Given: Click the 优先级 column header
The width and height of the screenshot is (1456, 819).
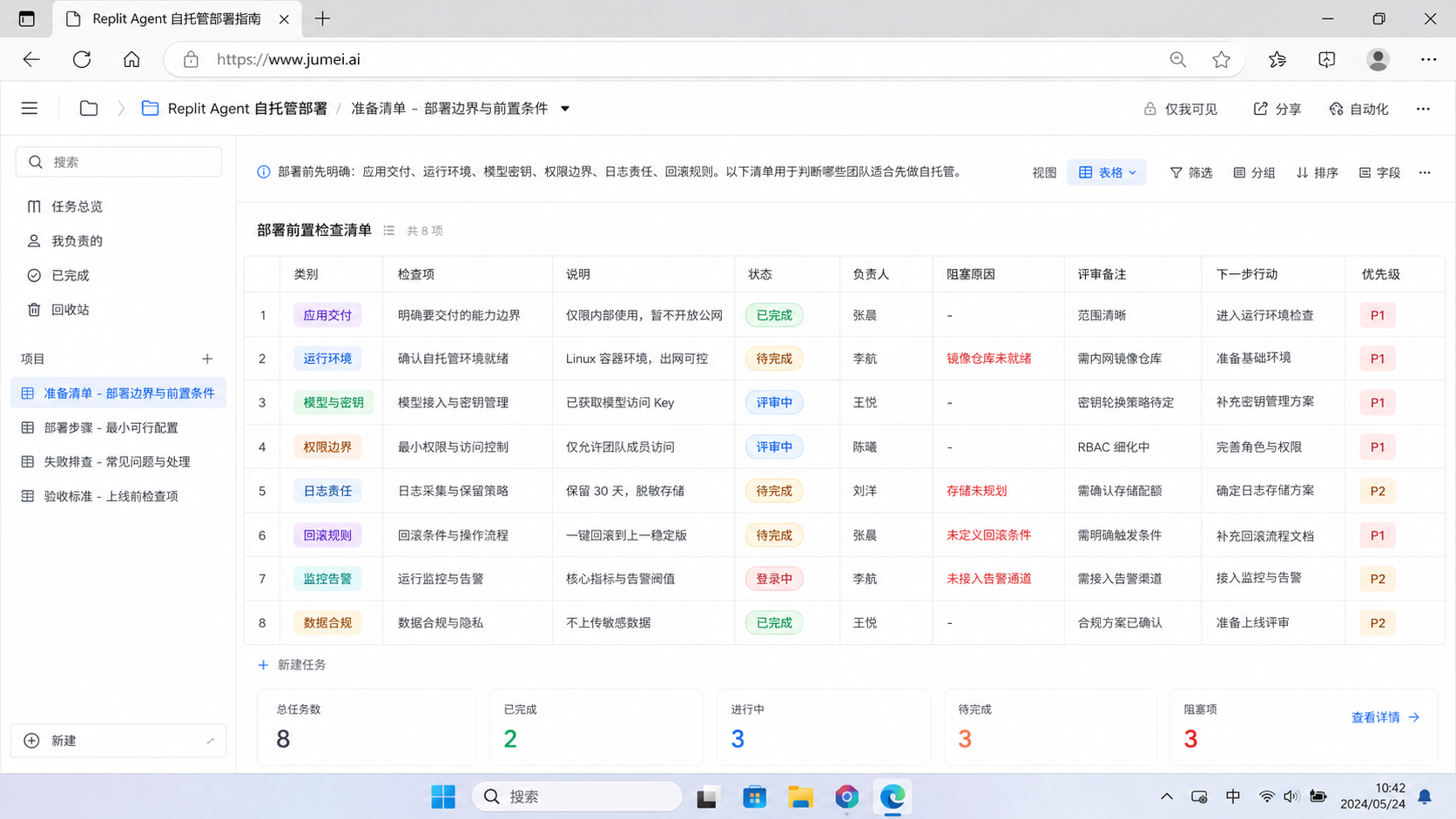Looking at the screenshot, I should point(1394,274).
